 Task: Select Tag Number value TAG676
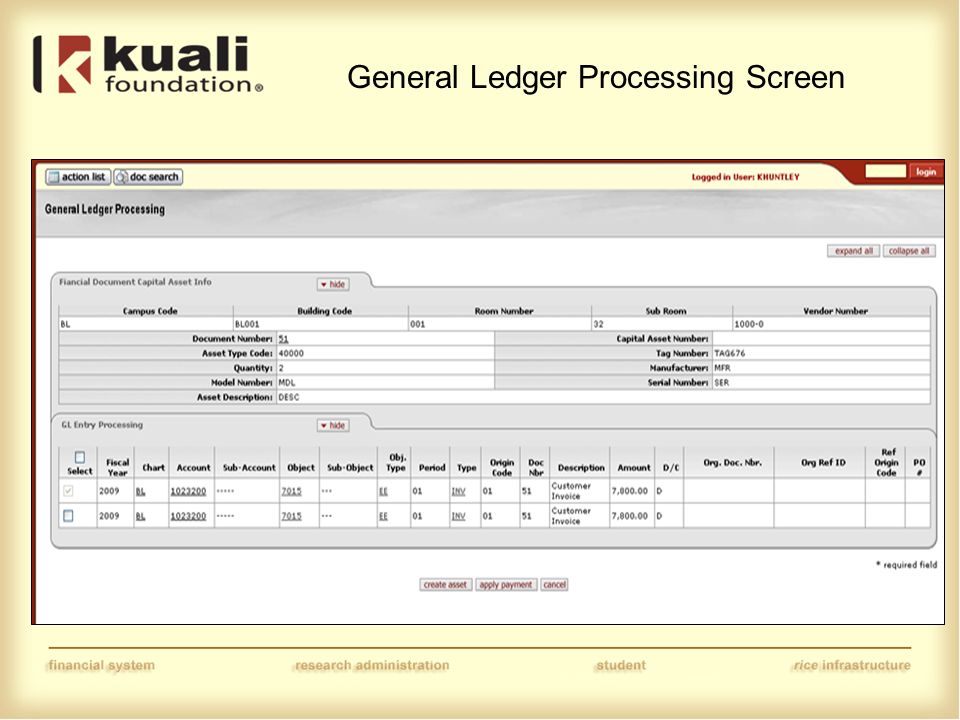click(730, 353)
